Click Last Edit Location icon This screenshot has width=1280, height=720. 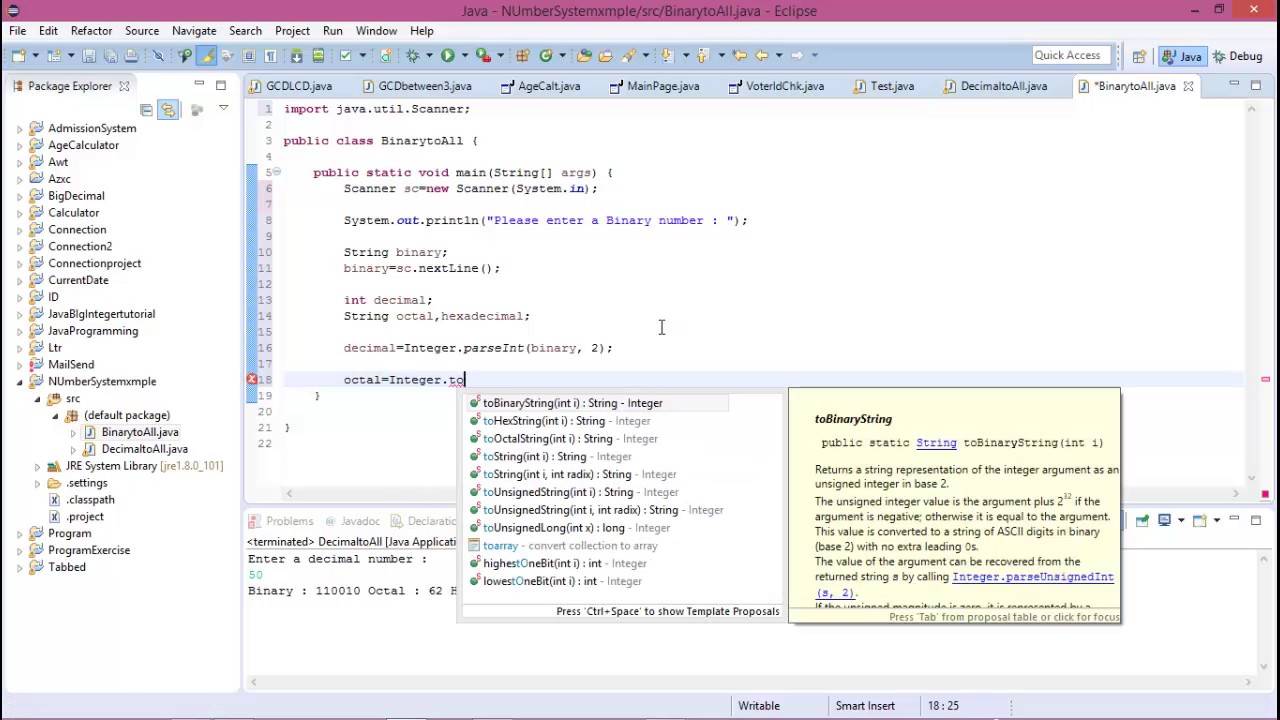coord(740,55)
